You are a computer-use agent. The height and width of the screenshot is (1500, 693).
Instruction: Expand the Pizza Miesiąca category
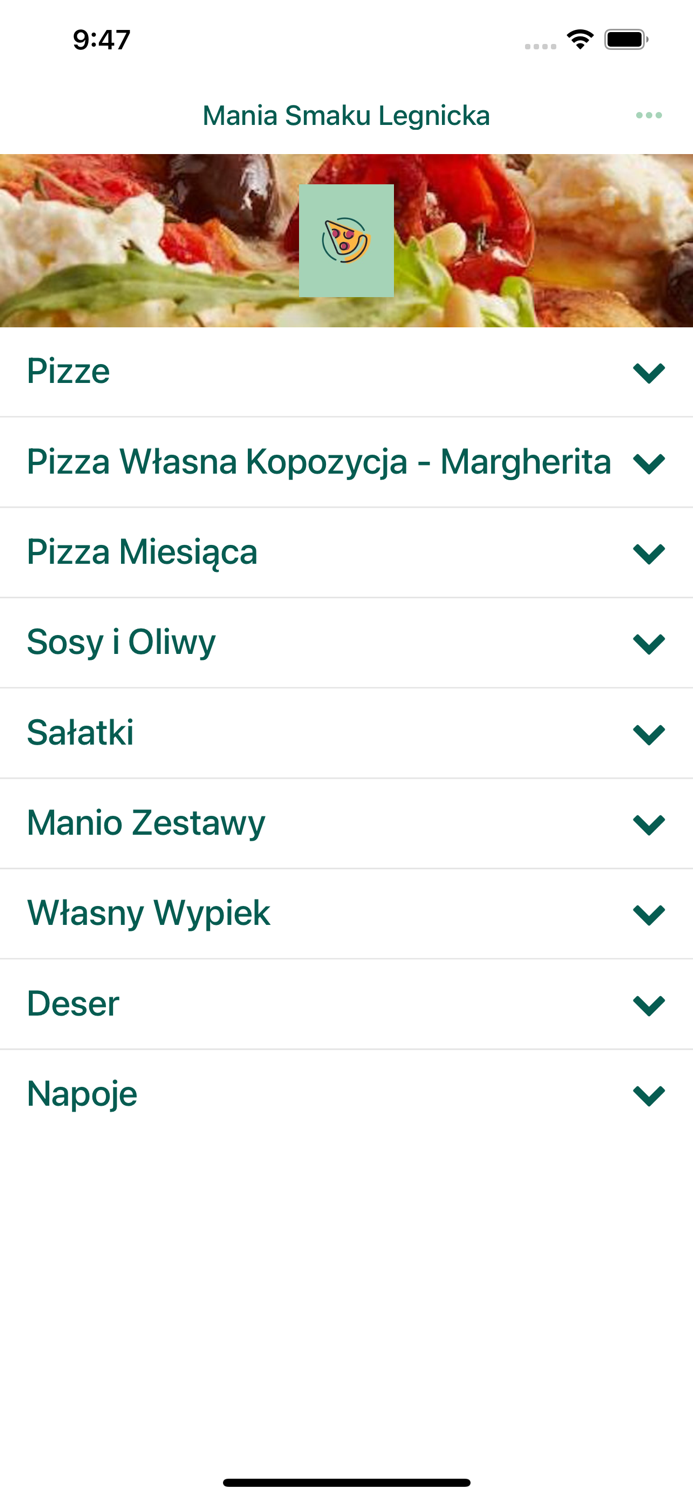click(649, 552)
